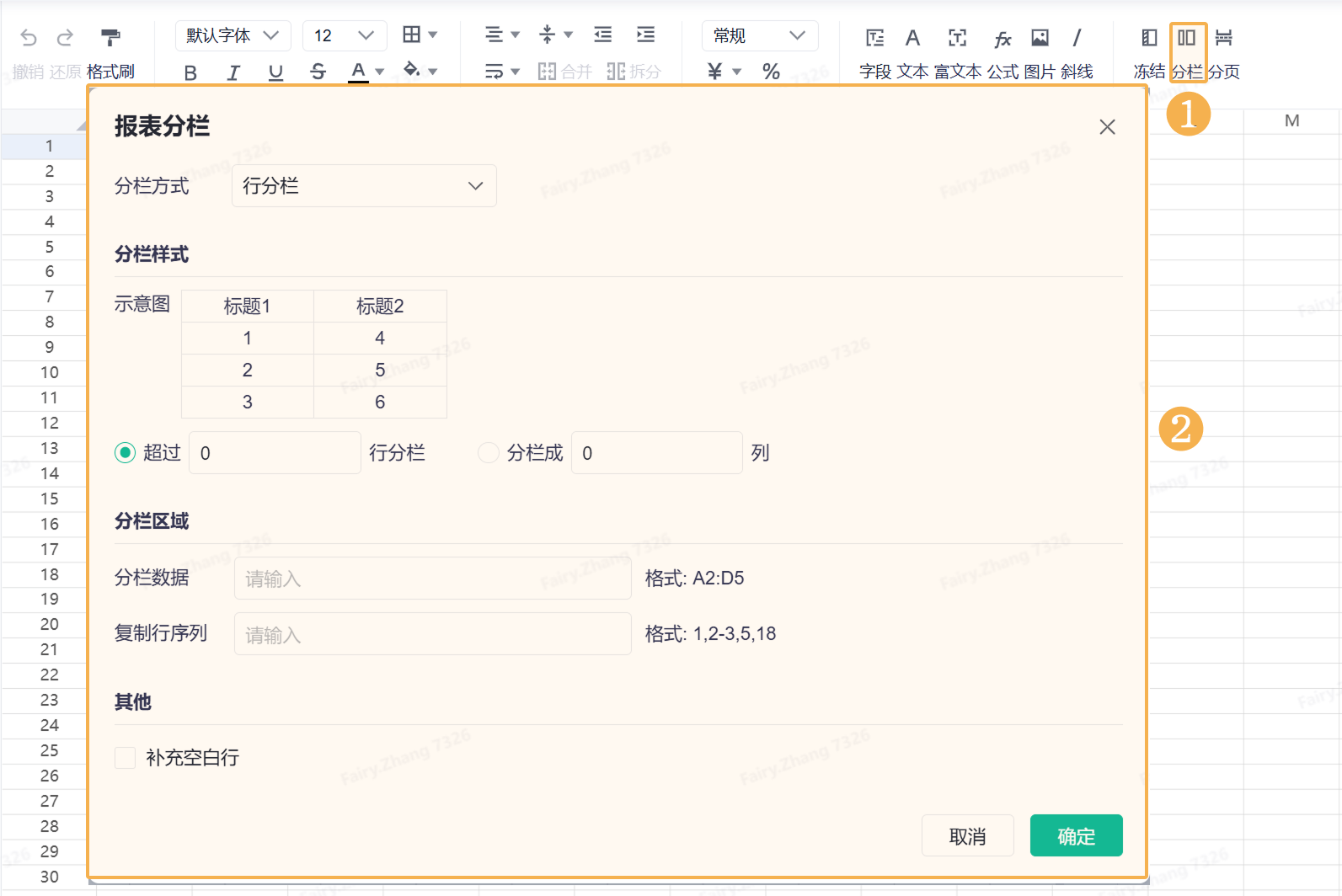Screen dimensions: 1342x896
Task: Open the 常规 number format dropdown
Action: click(760, 35)
